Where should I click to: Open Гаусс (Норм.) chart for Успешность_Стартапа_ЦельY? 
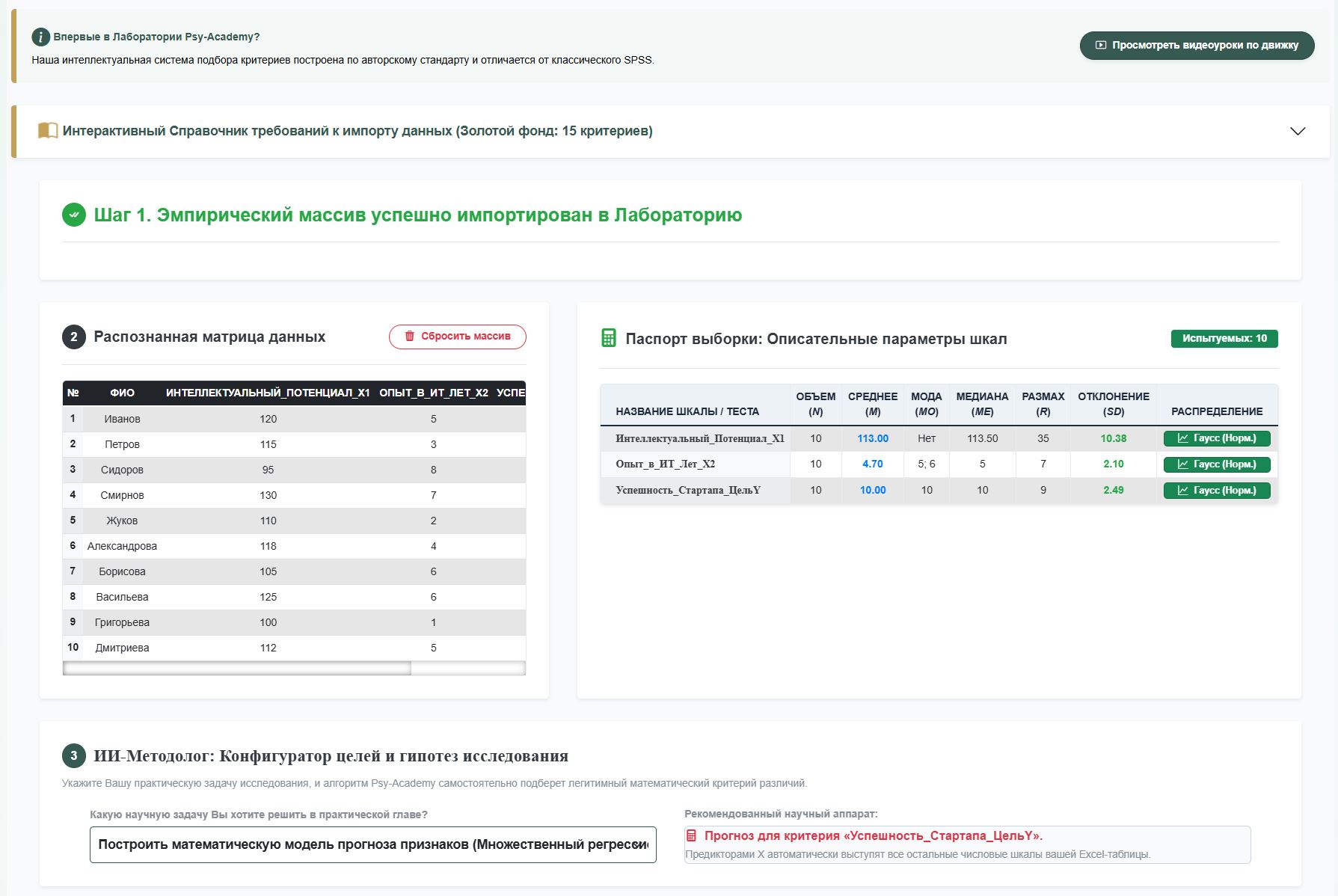pyautogui.click(x=1217, y=491)
